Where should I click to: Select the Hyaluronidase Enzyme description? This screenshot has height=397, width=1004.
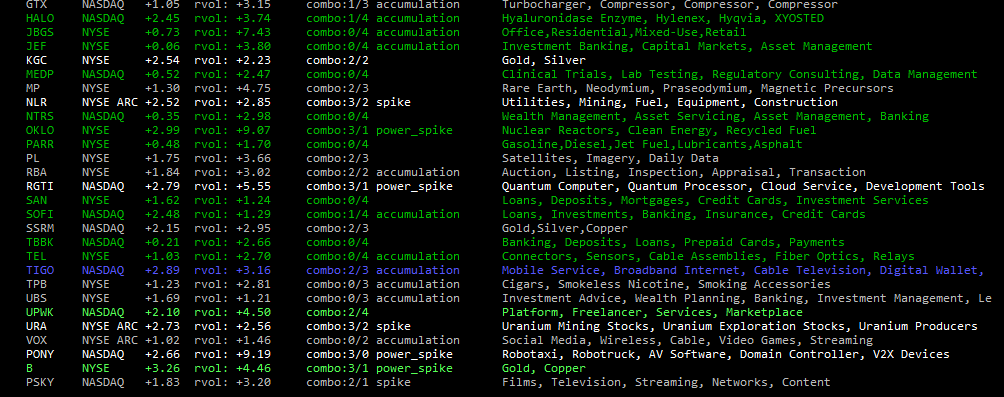tap(663, 19)
